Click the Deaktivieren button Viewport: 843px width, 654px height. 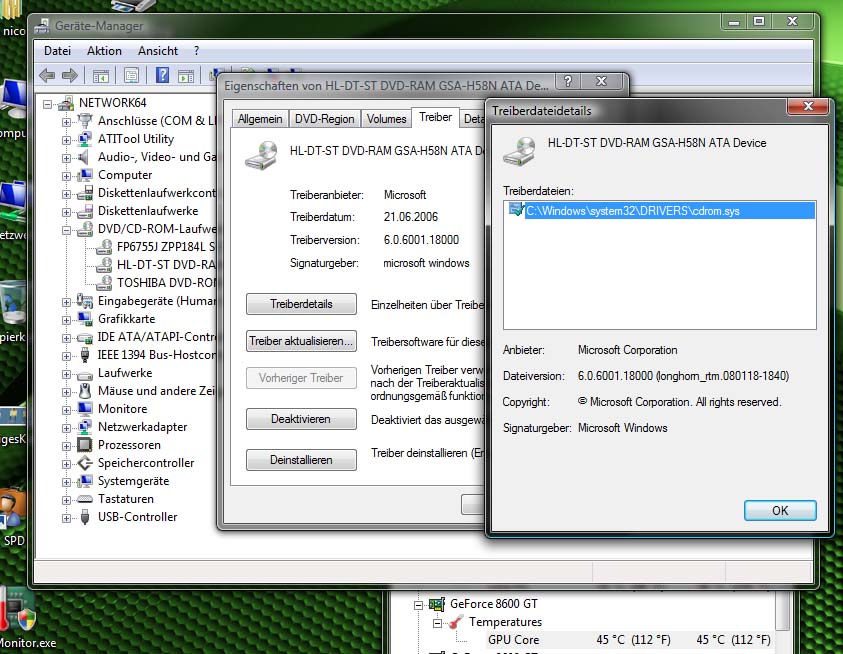(301, 419)
